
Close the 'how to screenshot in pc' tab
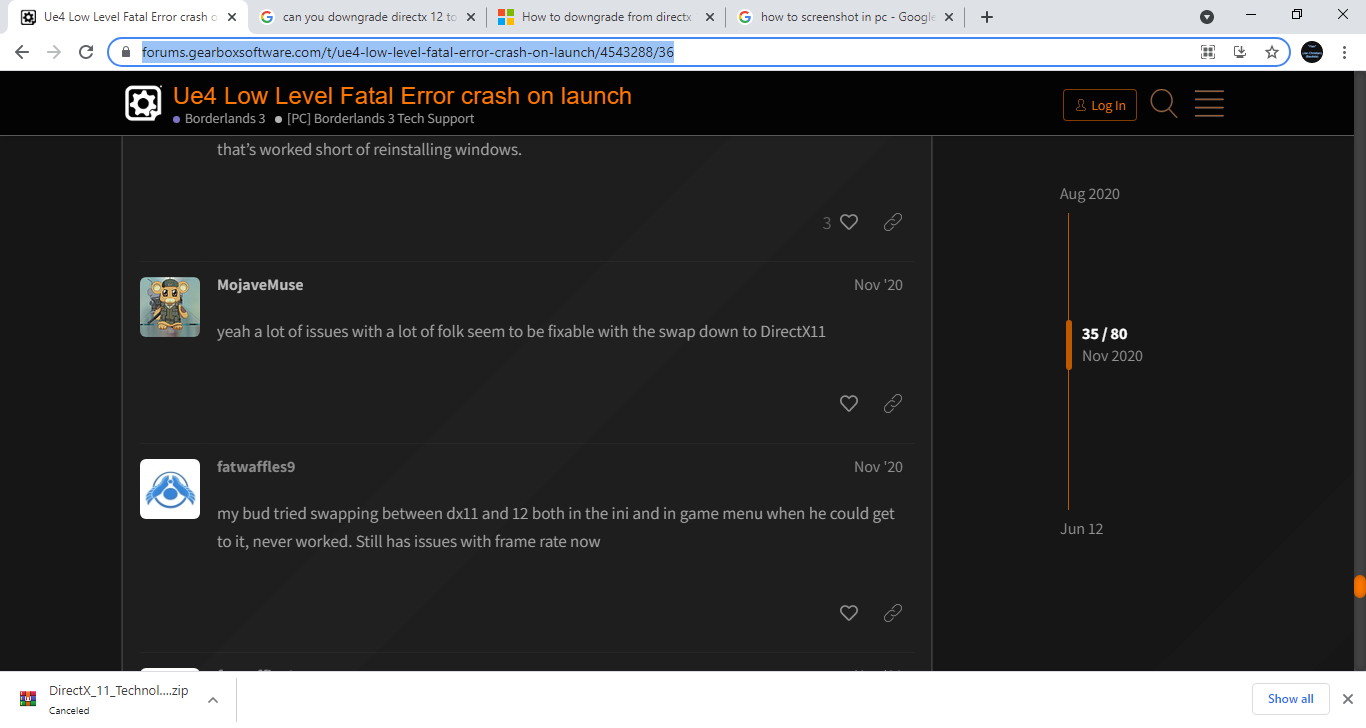[949, 17]
